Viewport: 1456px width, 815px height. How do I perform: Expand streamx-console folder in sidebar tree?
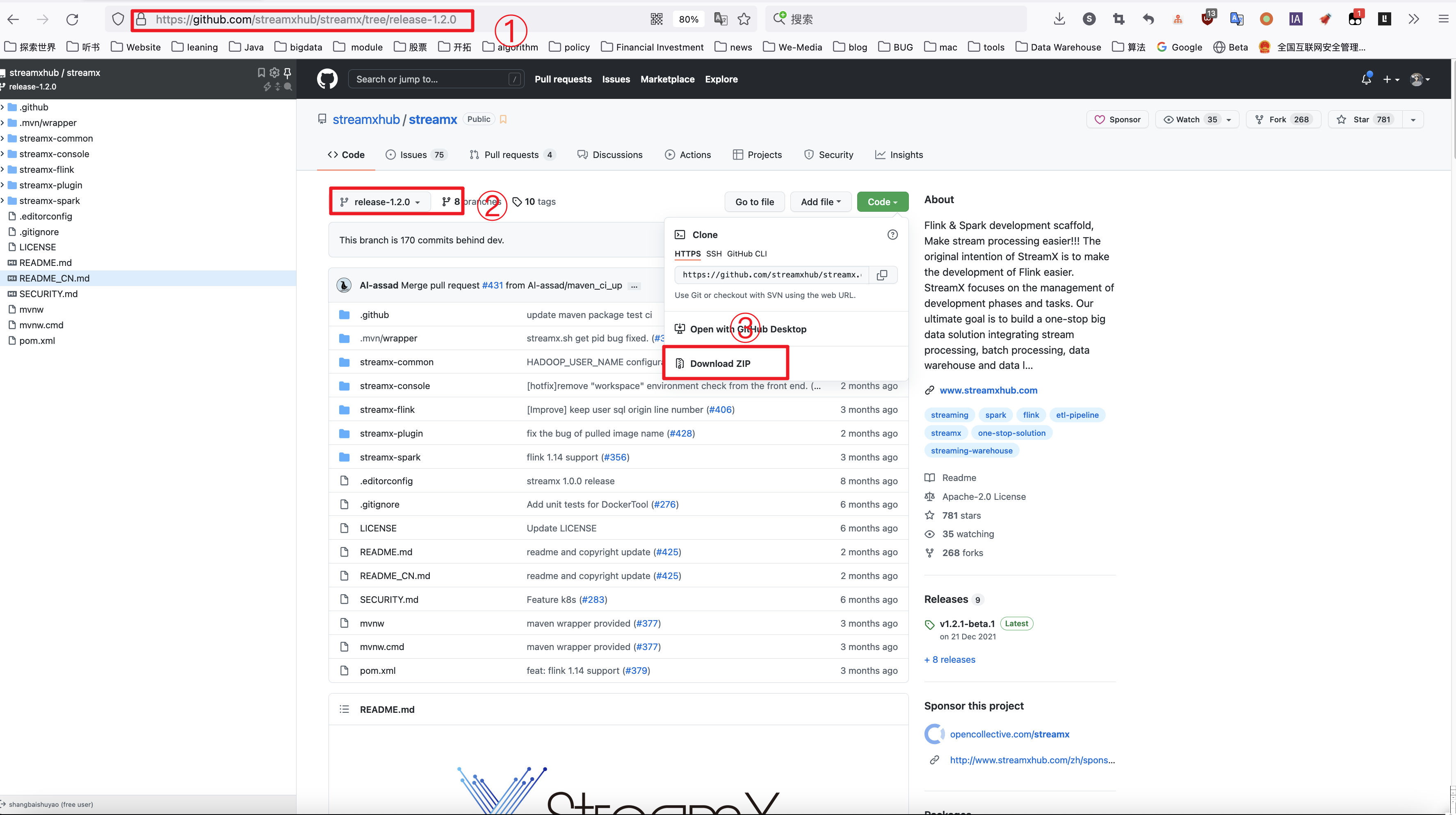(x=3, y=154)
